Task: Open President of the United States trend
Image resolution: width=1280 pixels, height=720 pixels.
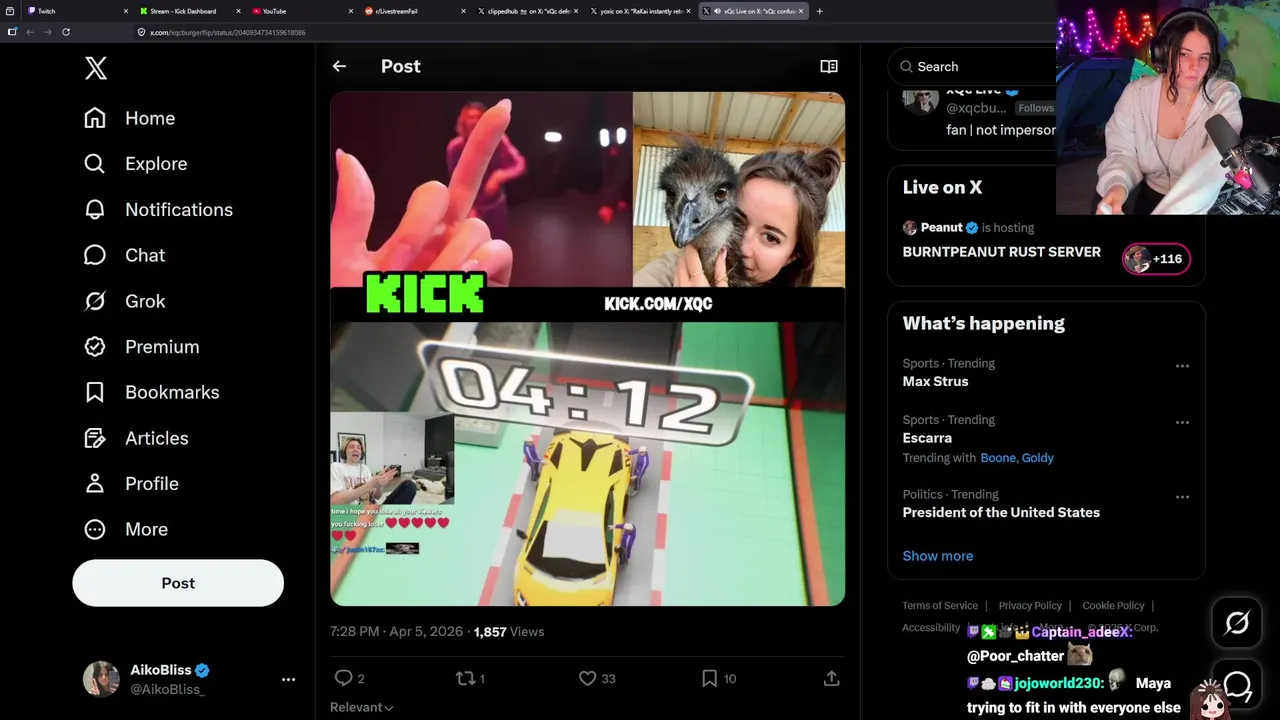Action: (1001, 512)
